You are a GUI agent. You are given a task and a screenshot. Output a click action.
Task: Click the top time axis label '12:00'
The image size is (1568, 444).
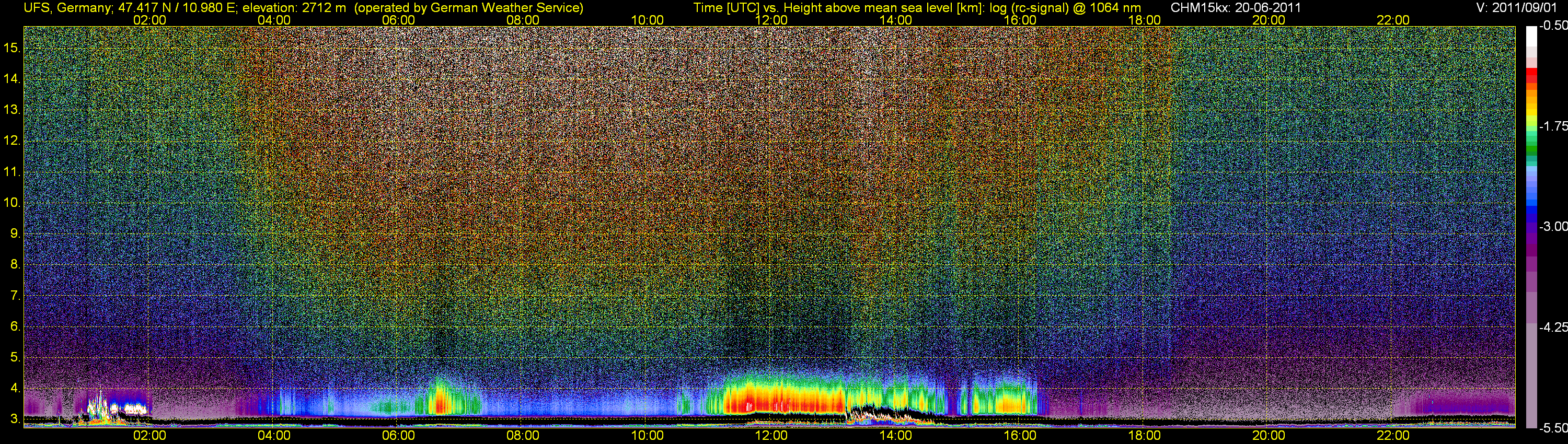tap(771, 20)
